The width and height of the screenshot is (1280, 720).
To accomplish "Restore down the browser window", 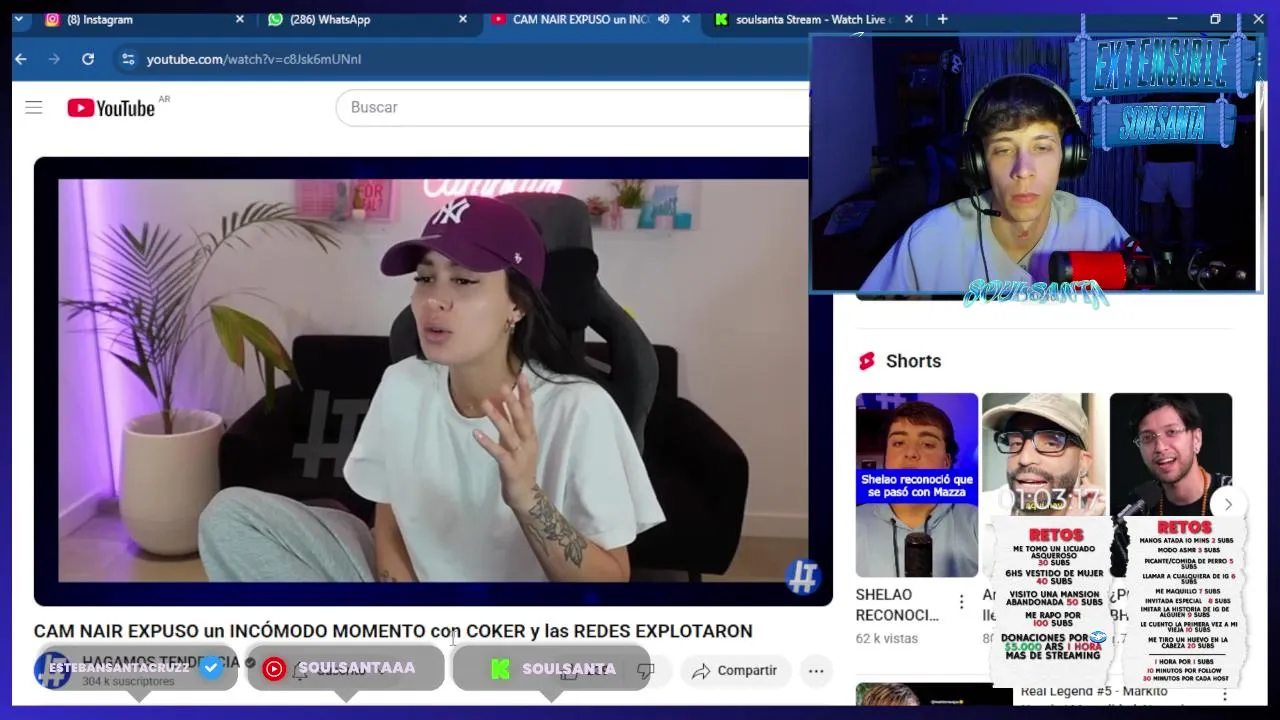I will 1215,19.
